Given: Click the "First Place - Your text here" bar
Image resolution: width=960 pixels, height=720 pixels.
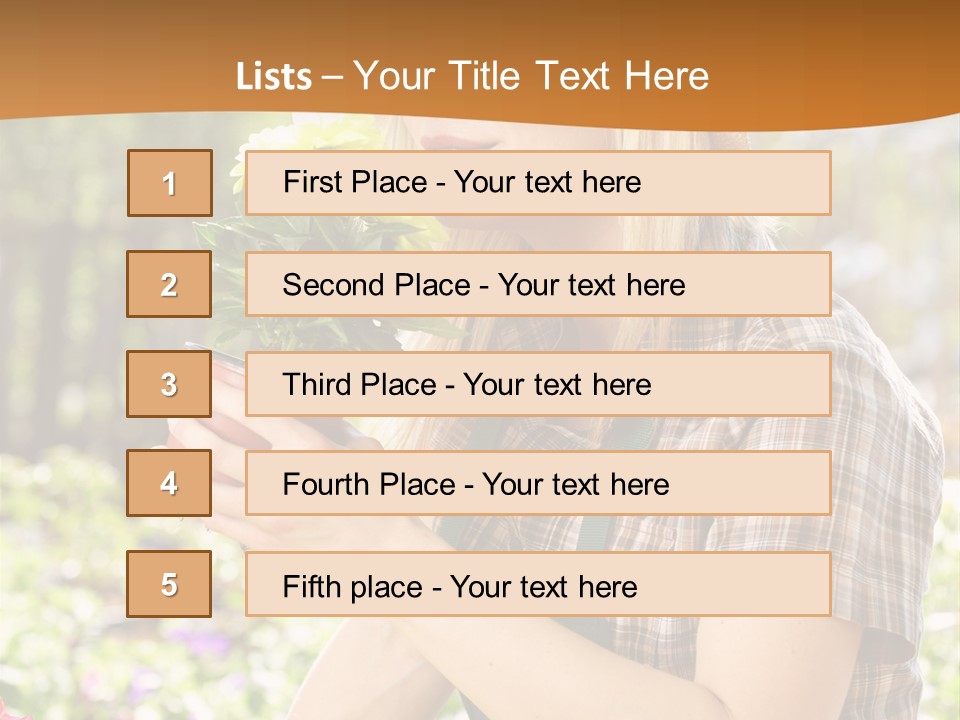Looking at the screenshot, I should click(538, 183).
